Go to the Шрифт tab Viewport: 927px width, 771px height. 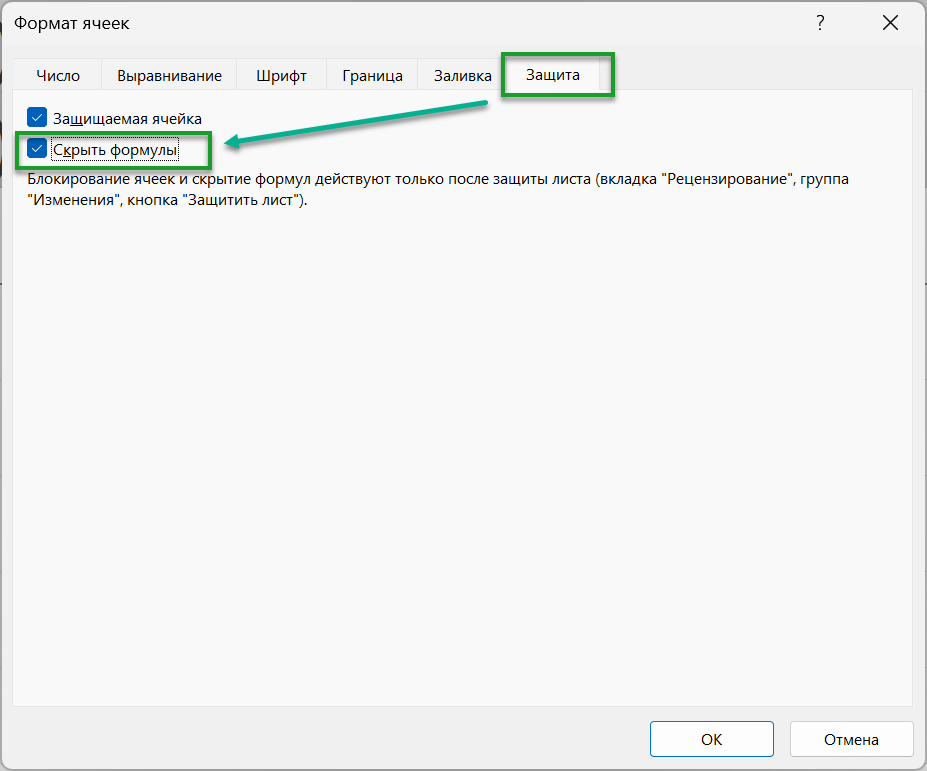[281, 76]
